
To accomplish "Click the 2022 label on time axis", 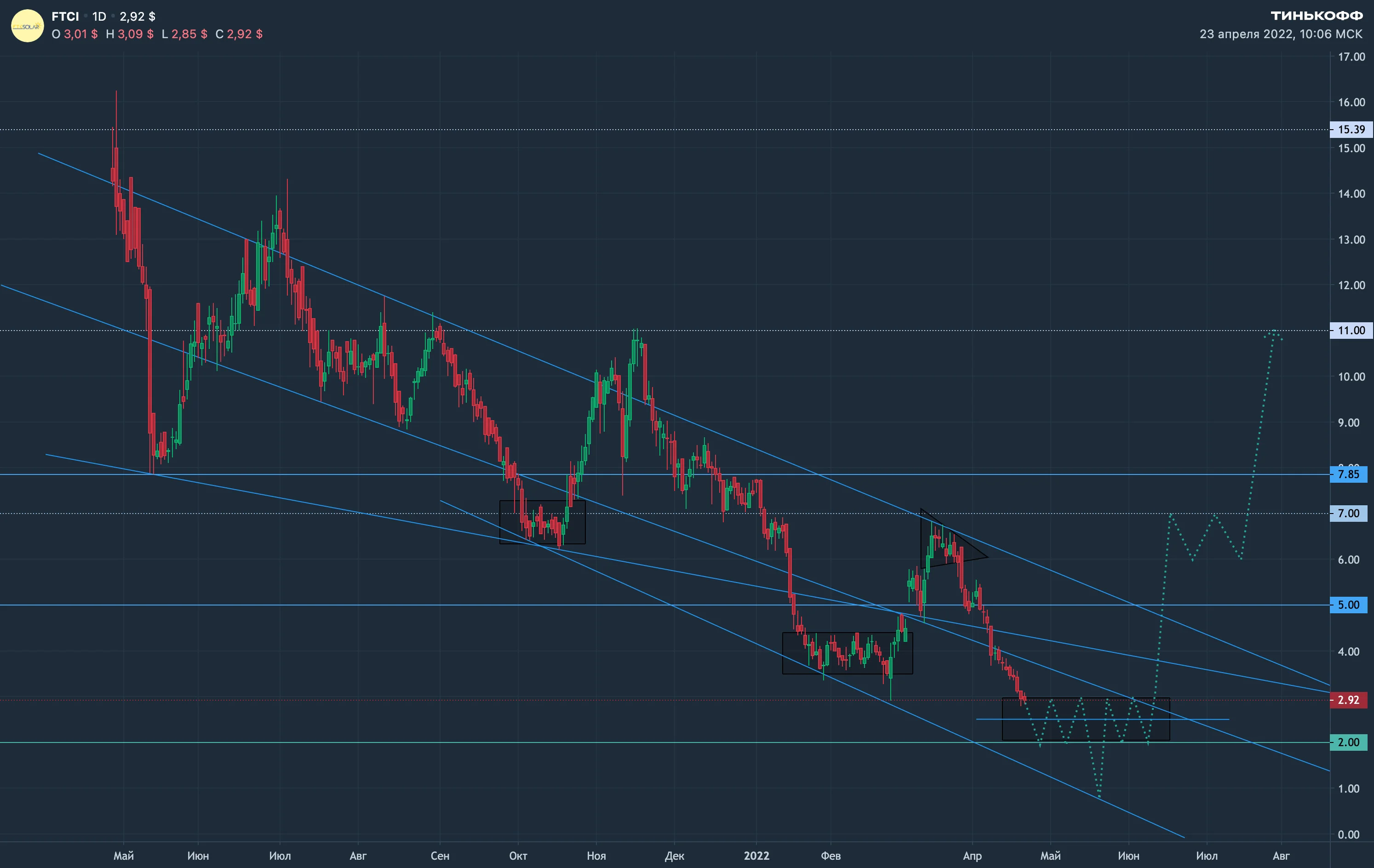I will [x=756, y=856].
